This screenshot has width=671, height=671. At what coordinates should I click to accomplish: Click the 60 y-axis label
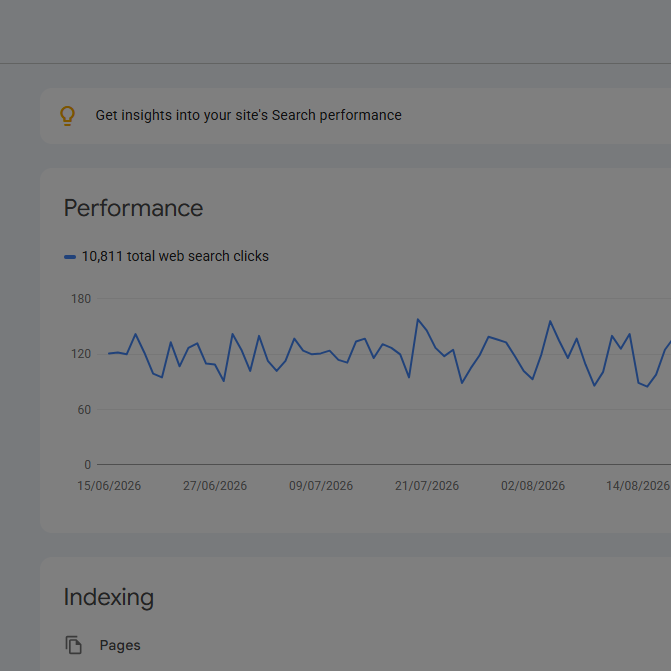tap(84, 410)
